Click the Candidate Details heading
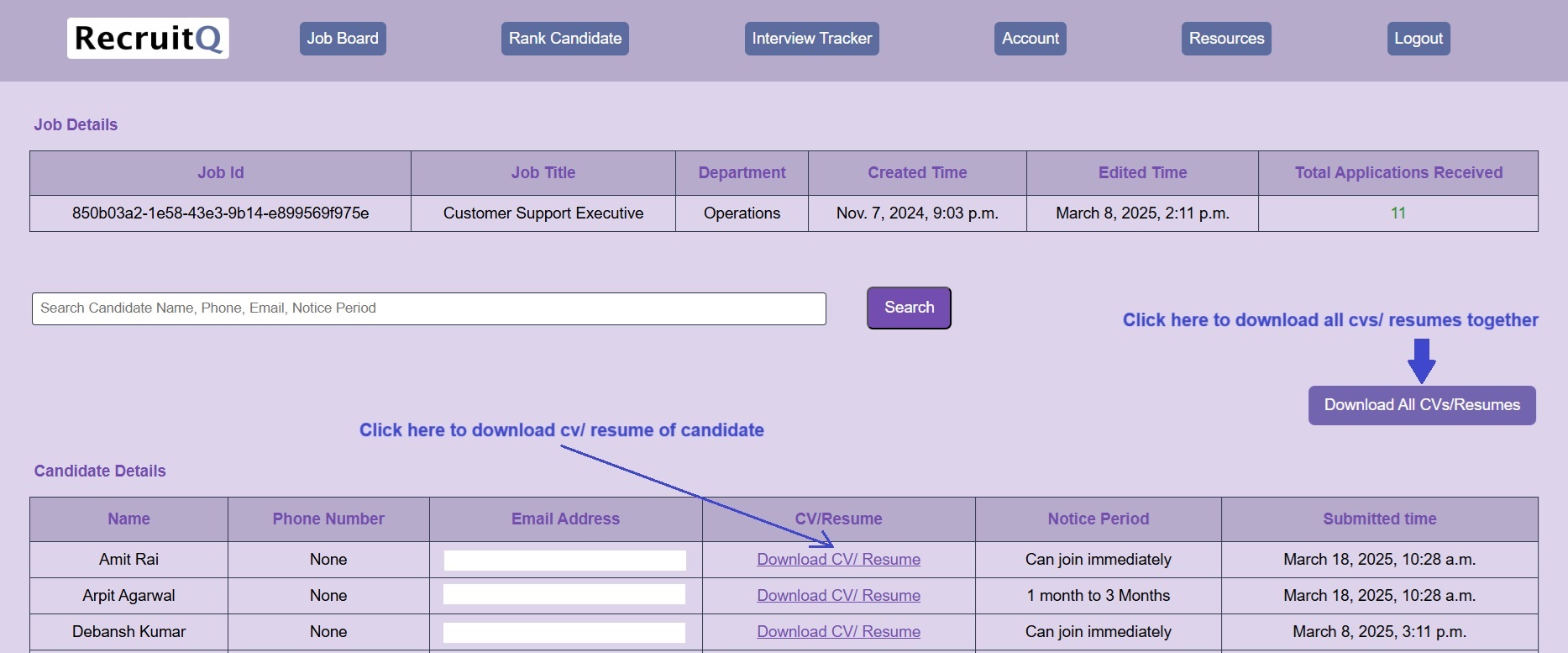1568x653 pixels. [x=100, y=471]
